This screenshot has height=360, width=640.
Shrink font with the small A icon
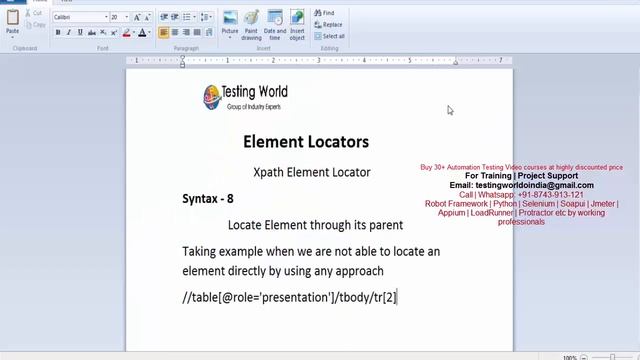pyautogui.click(x=148, y=17)
